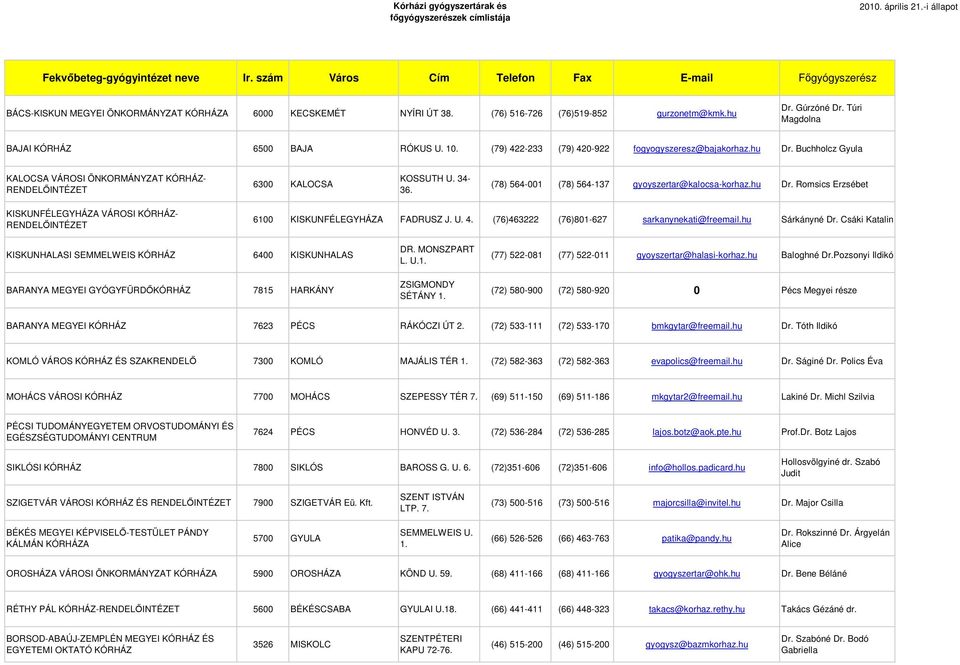Click pharmacist 'Dr. Romsics Erzsébet'
This screenshot has height=665, width=960.
point(824,184)
